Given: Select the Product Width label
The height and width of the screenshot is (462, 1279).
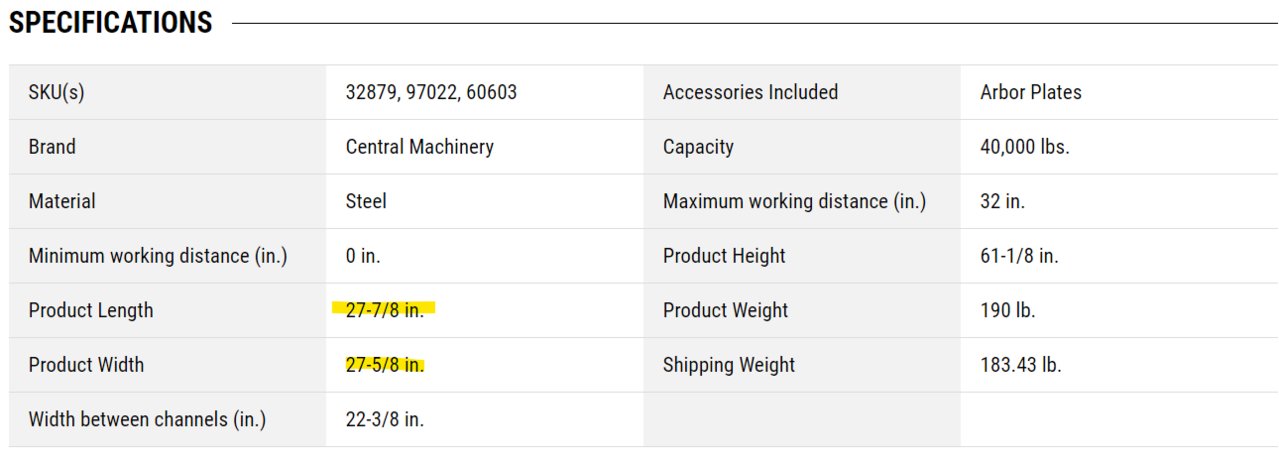Looking at the screenshot, I should click(x=86, y=365).
